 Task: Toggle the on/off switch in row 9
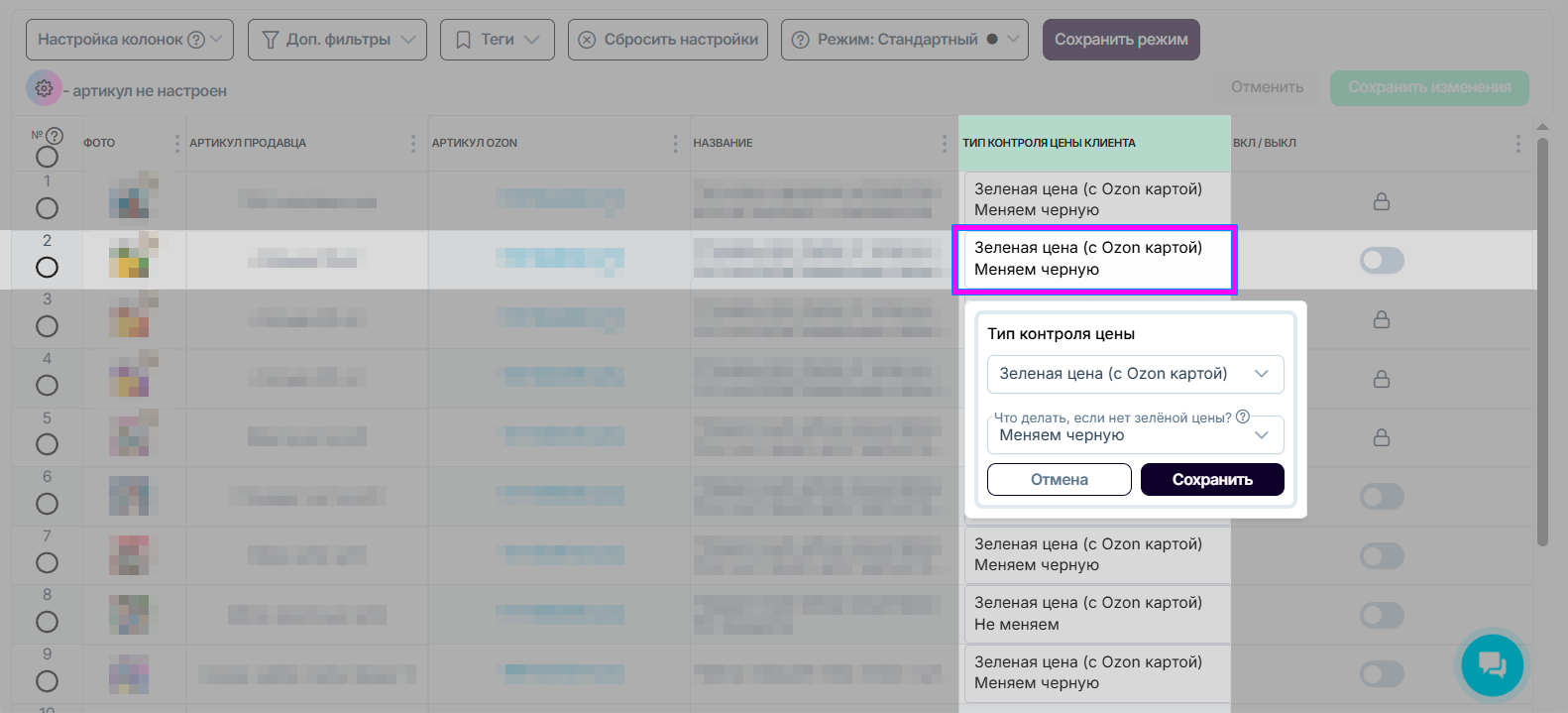[x=1382, y=674]
